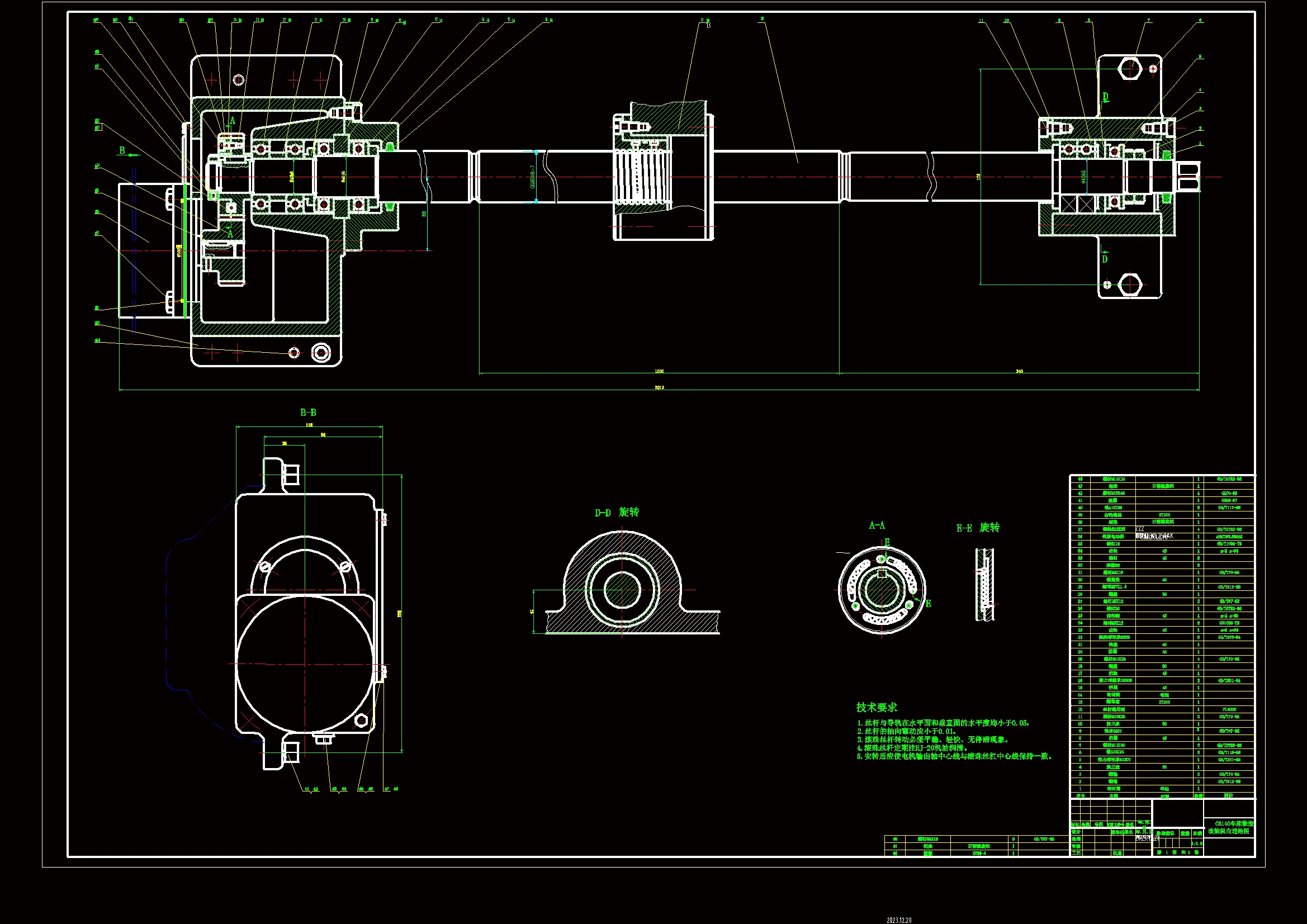1307x924 pixels.
Task: Select the 345 dimension text
Action: click(x=1019, y=371)
